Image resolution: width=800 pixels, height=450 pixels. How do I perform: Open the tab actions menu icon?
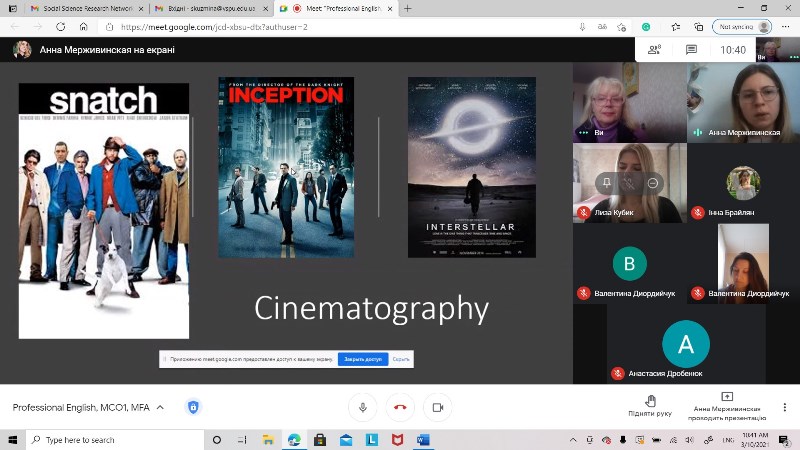13,9
